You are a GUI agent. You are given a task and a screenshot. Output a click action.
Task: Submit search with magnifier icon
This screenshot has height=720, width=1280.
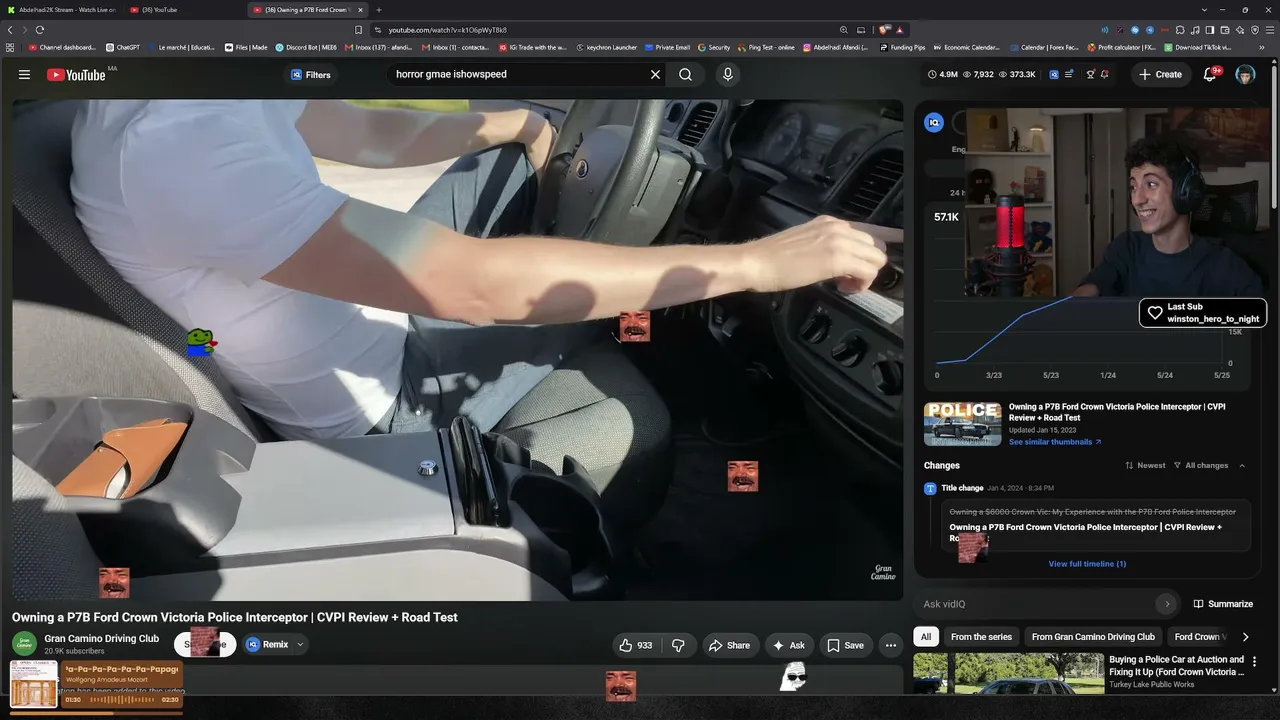[x=686, y=74]
